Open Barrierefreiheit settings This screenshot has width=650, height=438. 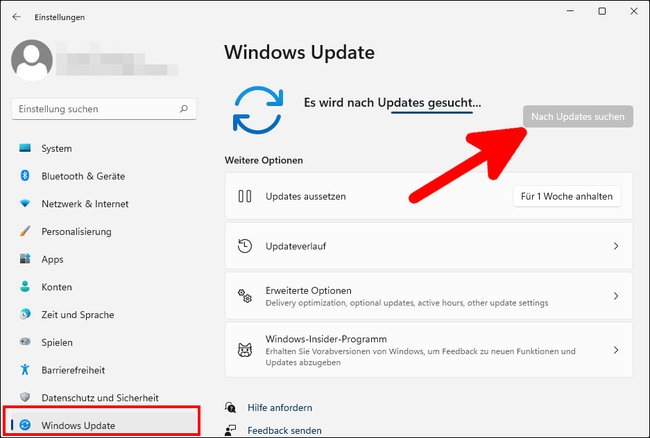tap(104, 370)
